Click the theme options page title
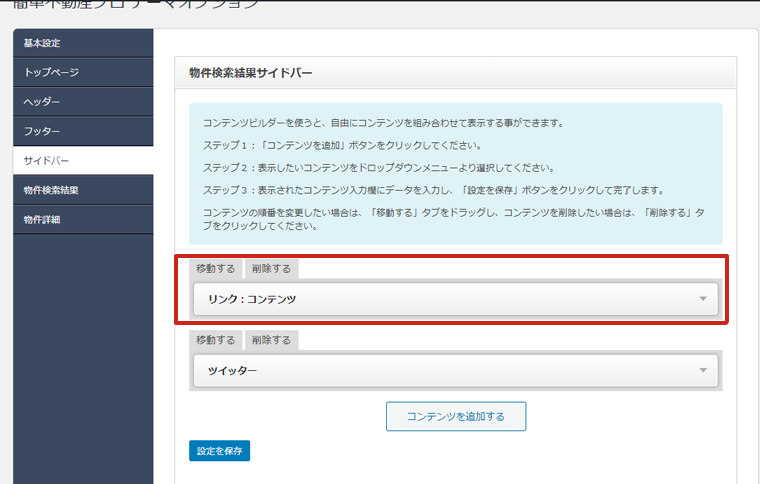The width and height of the screenshot is (760, 484). (134, 5)
